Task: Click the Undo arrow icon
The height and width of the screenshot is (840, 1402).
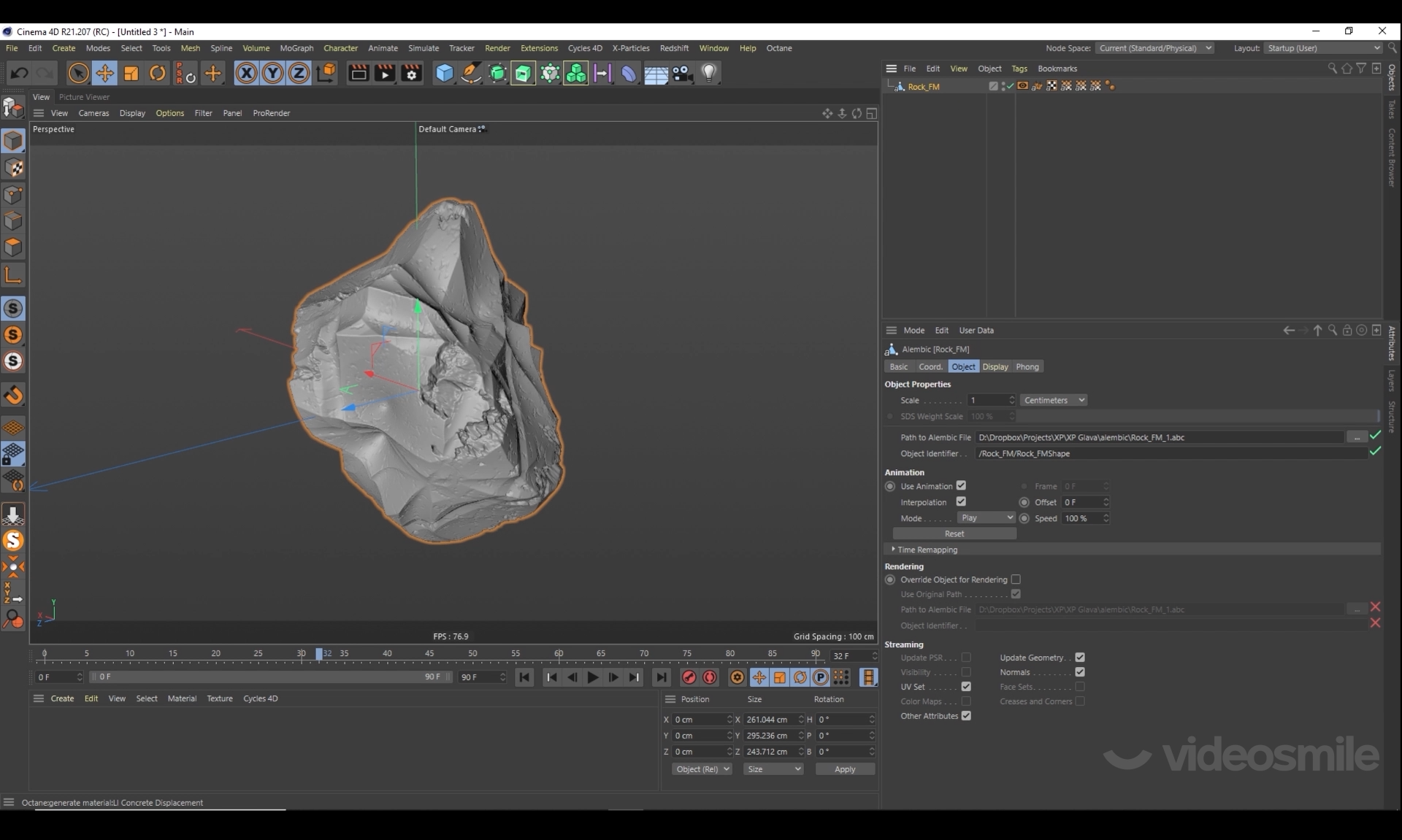Action: [20, 73]
